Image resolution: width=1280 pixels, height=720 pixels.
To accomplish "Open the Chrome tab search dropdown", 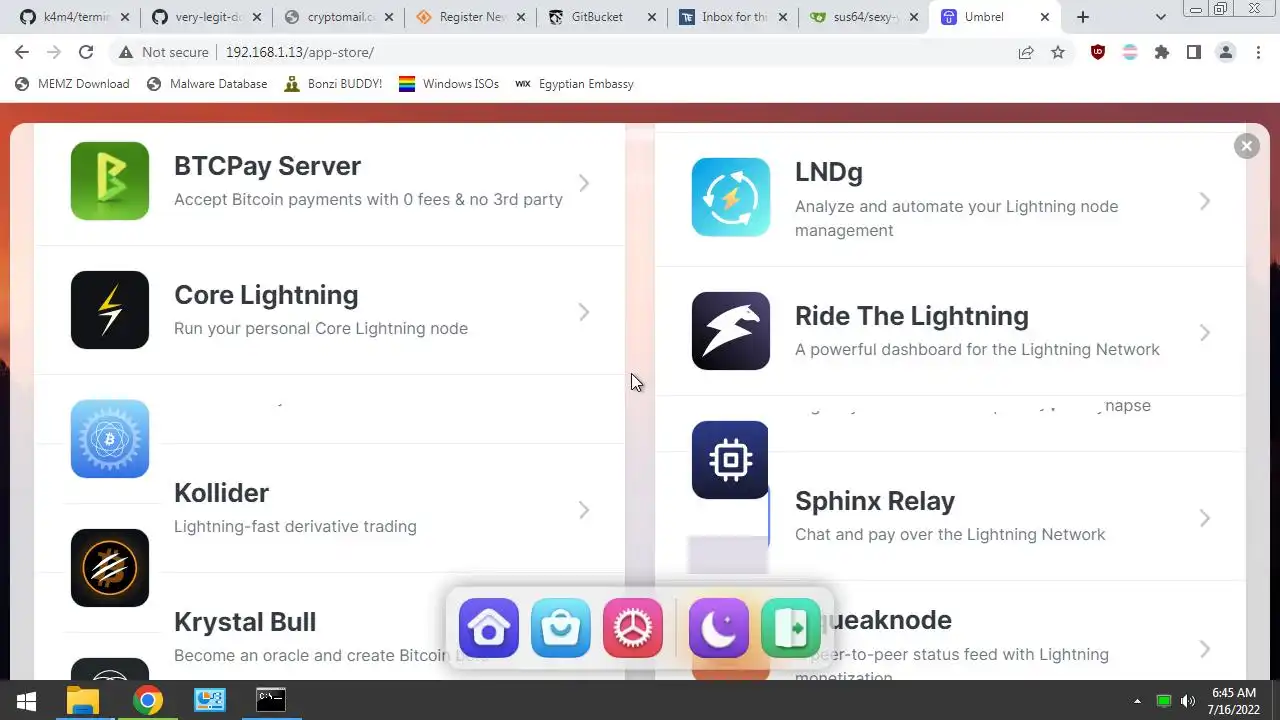I will click(1160, 17).
